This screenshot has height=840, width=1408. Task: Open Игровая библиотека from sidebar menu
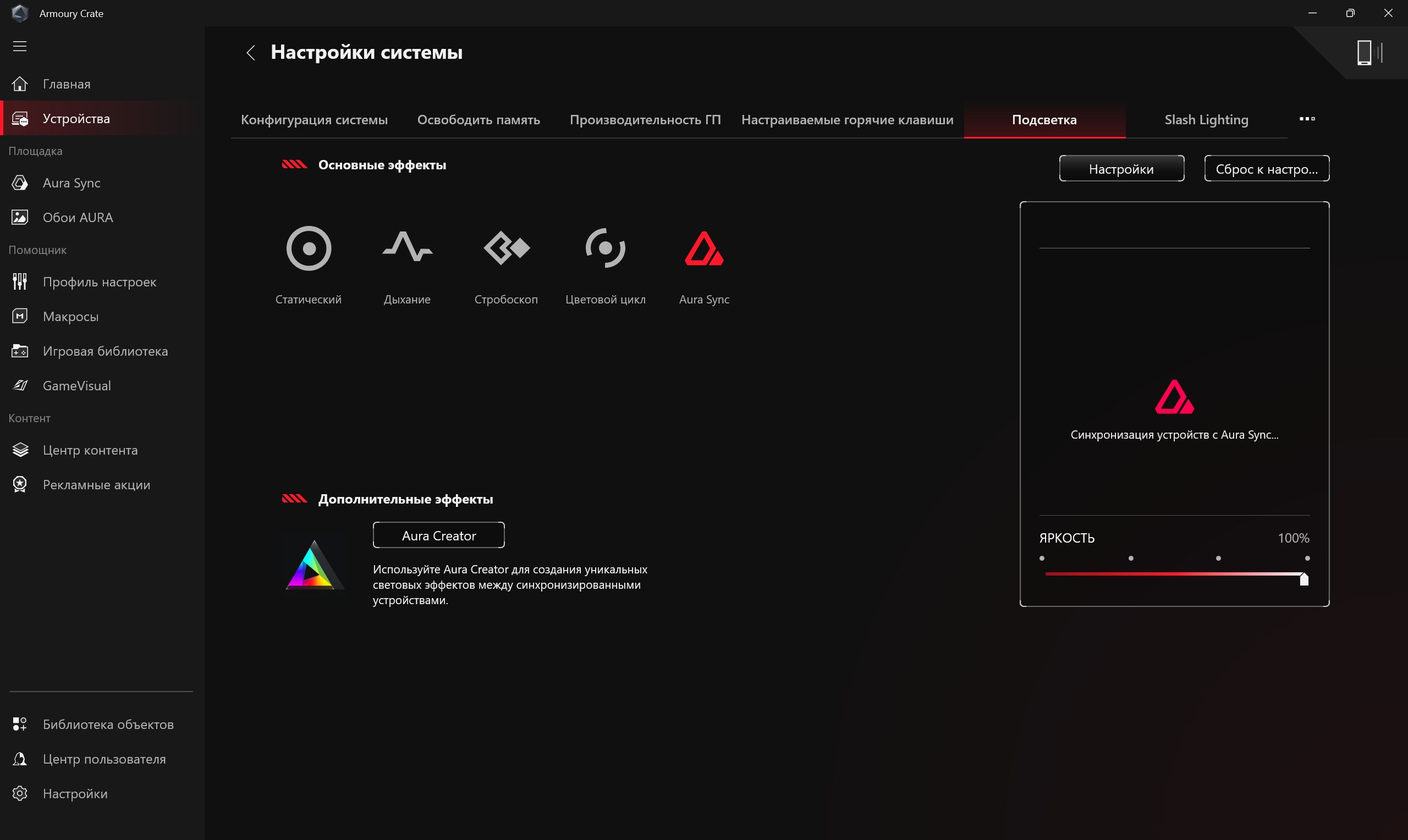[105, 351]
